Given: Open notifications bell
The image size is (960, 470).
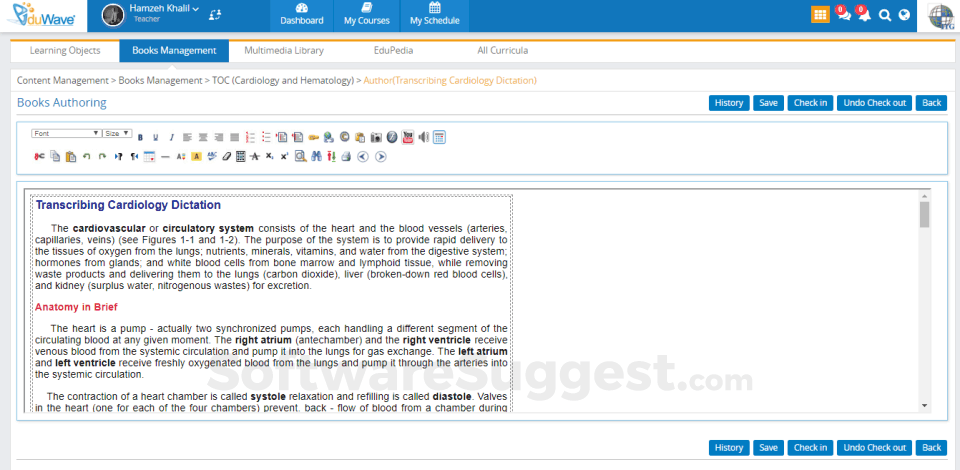Looking at the screenshot, I should tap(864, 15).
